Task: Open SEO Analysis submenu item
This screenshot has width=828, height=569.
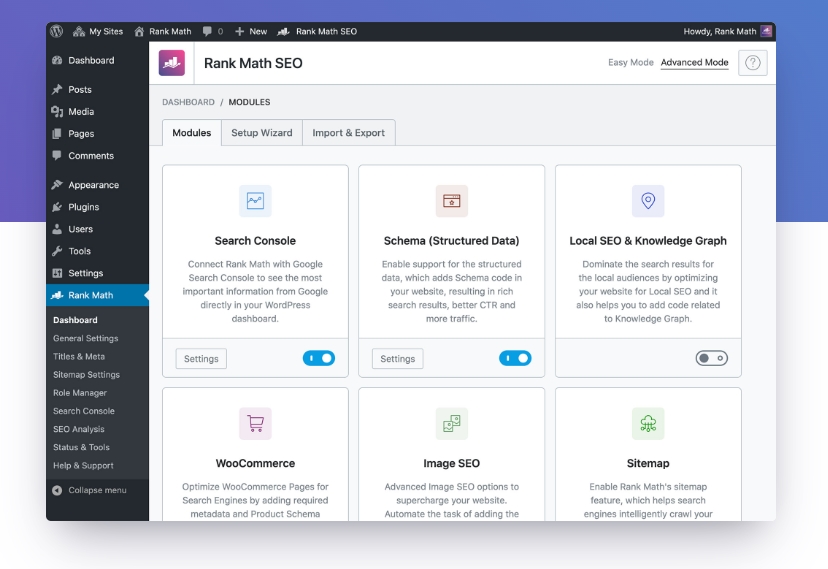Action: [79, 429]
